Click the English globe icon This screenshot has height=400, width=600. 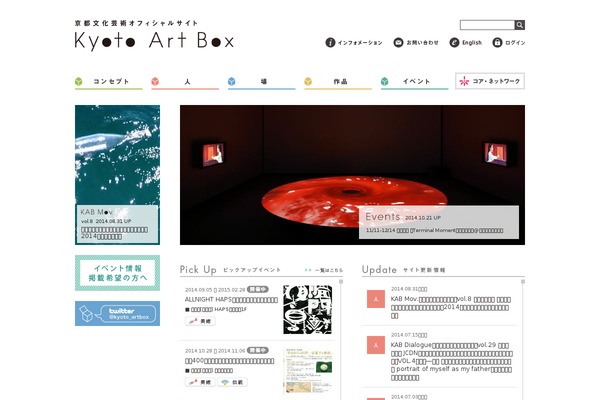coord(454,42)
